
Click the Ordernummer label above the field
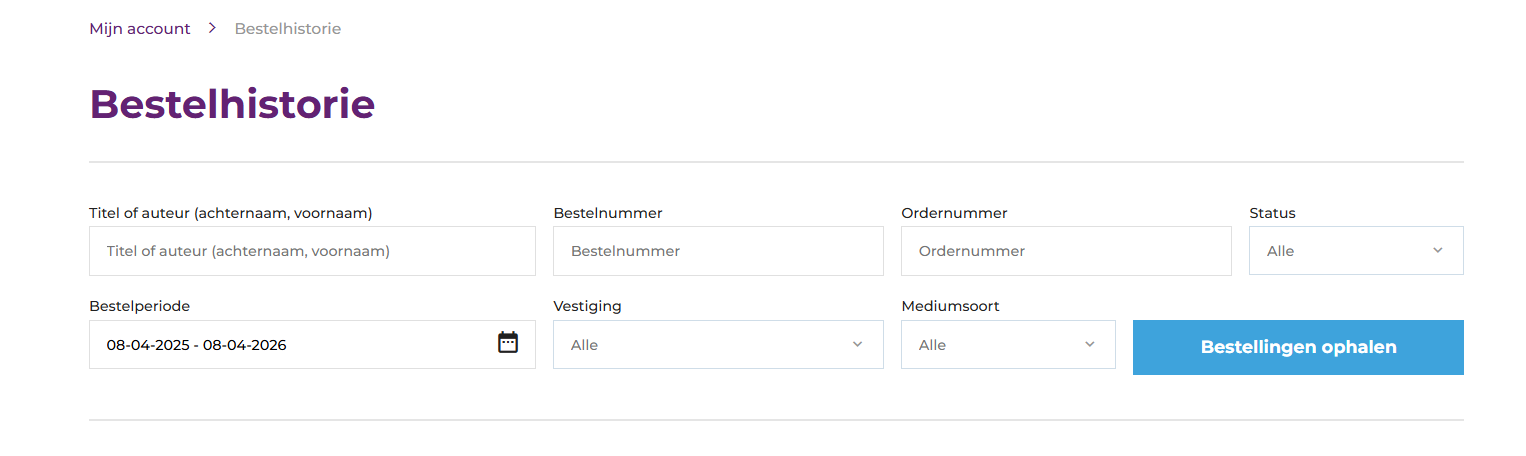pos(954,213)
